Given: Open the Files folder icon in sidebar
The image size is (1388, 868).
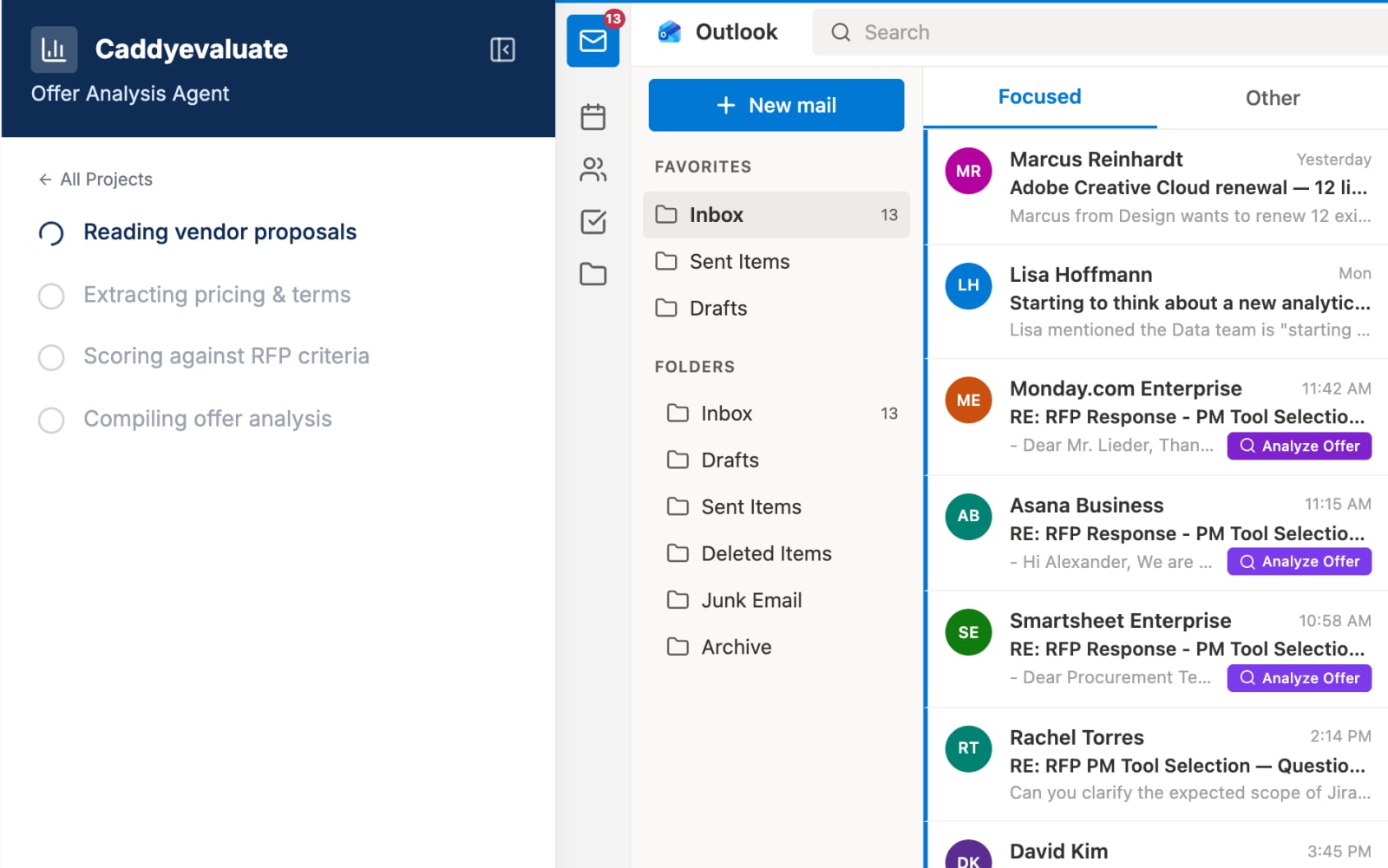Looking at the screenshot, I should (x=593, y=274).
